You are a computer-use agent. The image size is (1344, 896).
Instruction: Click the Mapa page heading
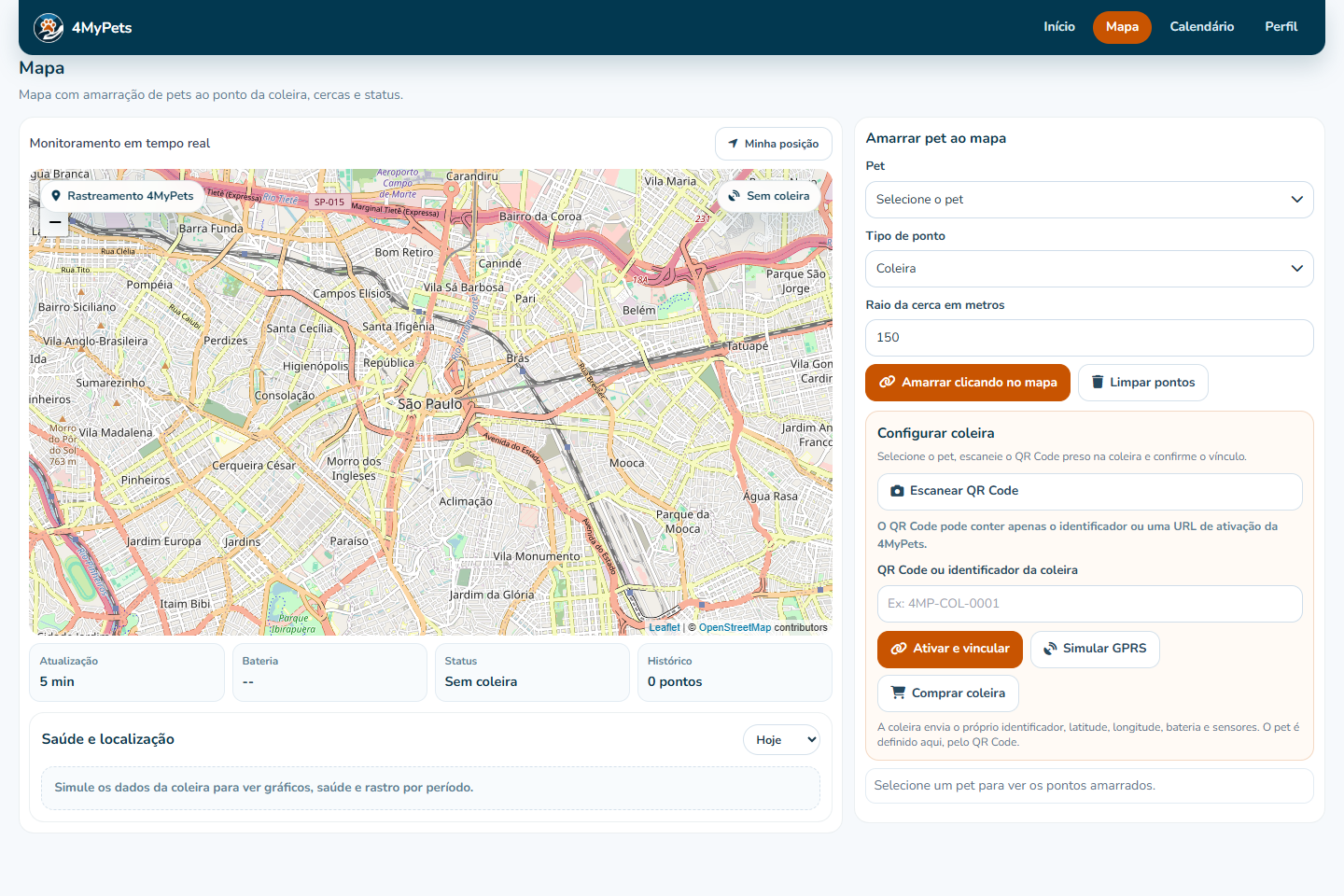point(42,68)
